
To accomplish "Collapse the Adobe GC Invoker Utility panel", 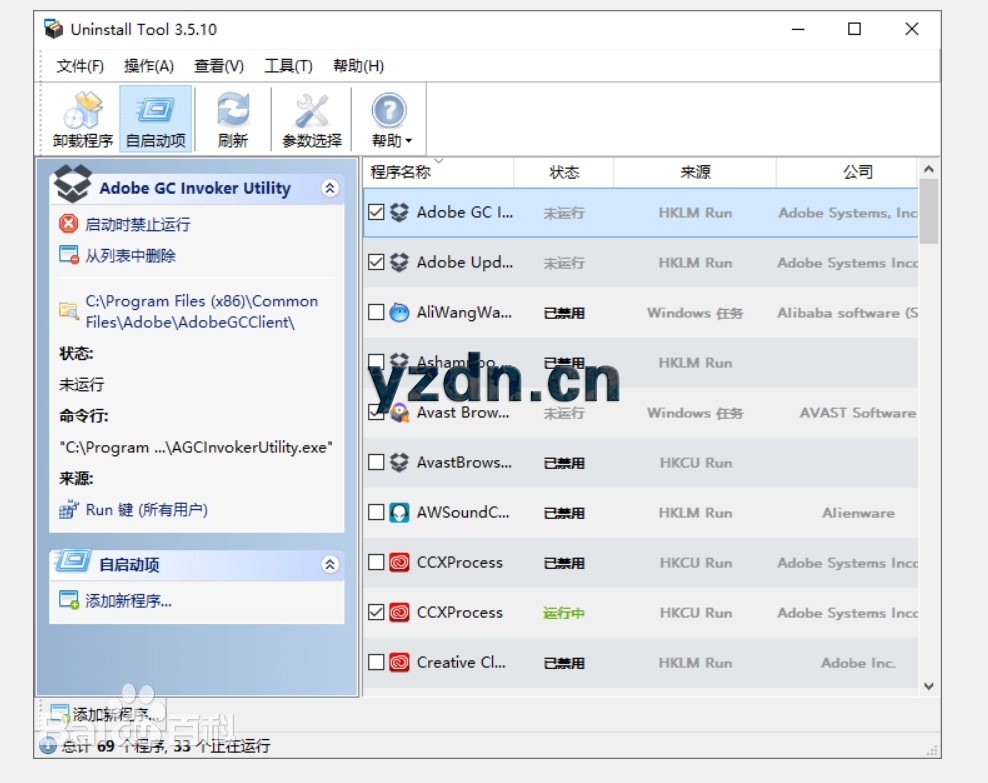I will coord(330,187).
